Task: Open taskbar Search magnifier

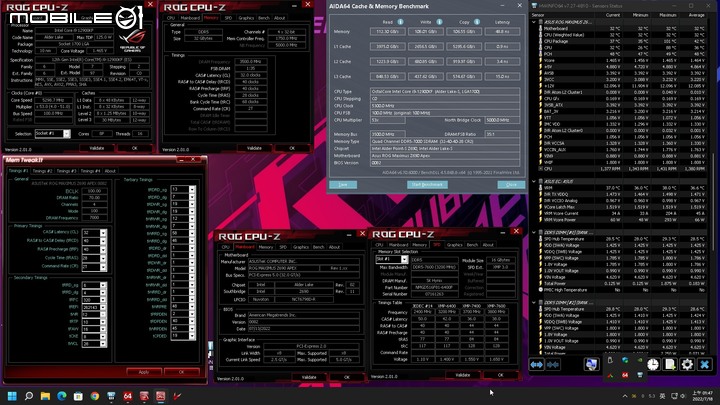Action: (28, 396)
